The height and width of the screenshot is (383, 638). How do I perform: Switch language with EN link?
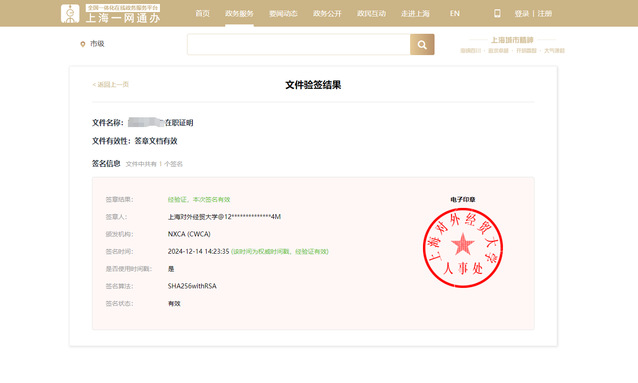[454, 13]
